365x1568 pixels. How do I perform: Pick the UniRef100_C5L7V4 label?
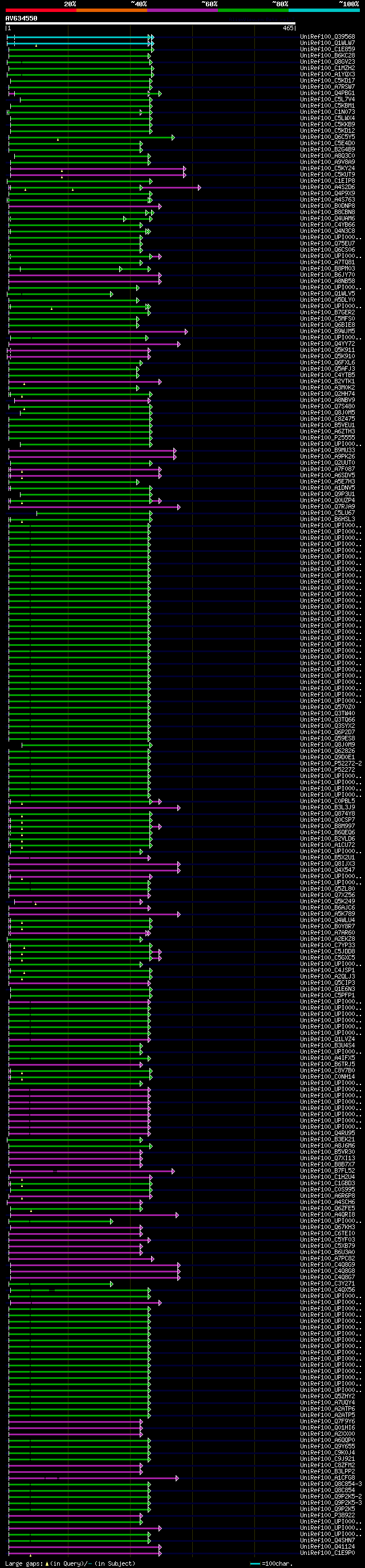327,99
